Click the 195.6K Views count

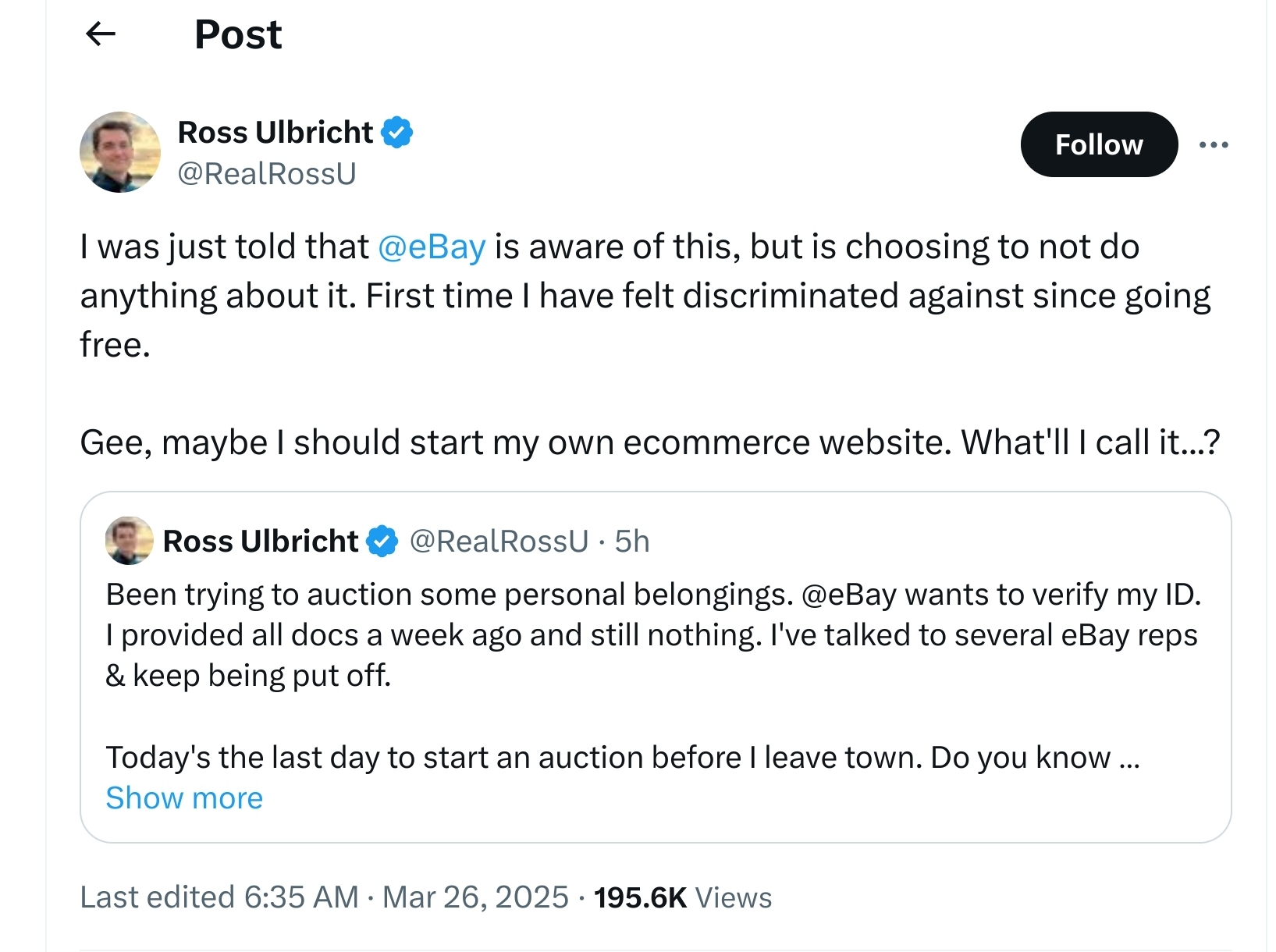point(682,897)
